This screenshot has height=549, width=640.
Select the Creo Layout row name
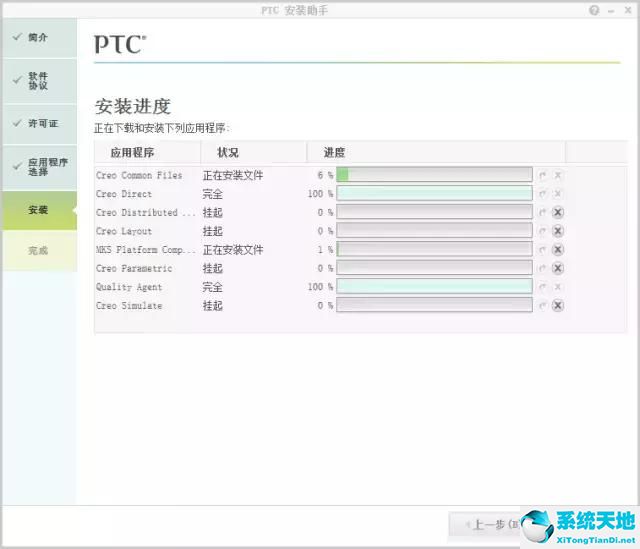[x=124, y=231]
